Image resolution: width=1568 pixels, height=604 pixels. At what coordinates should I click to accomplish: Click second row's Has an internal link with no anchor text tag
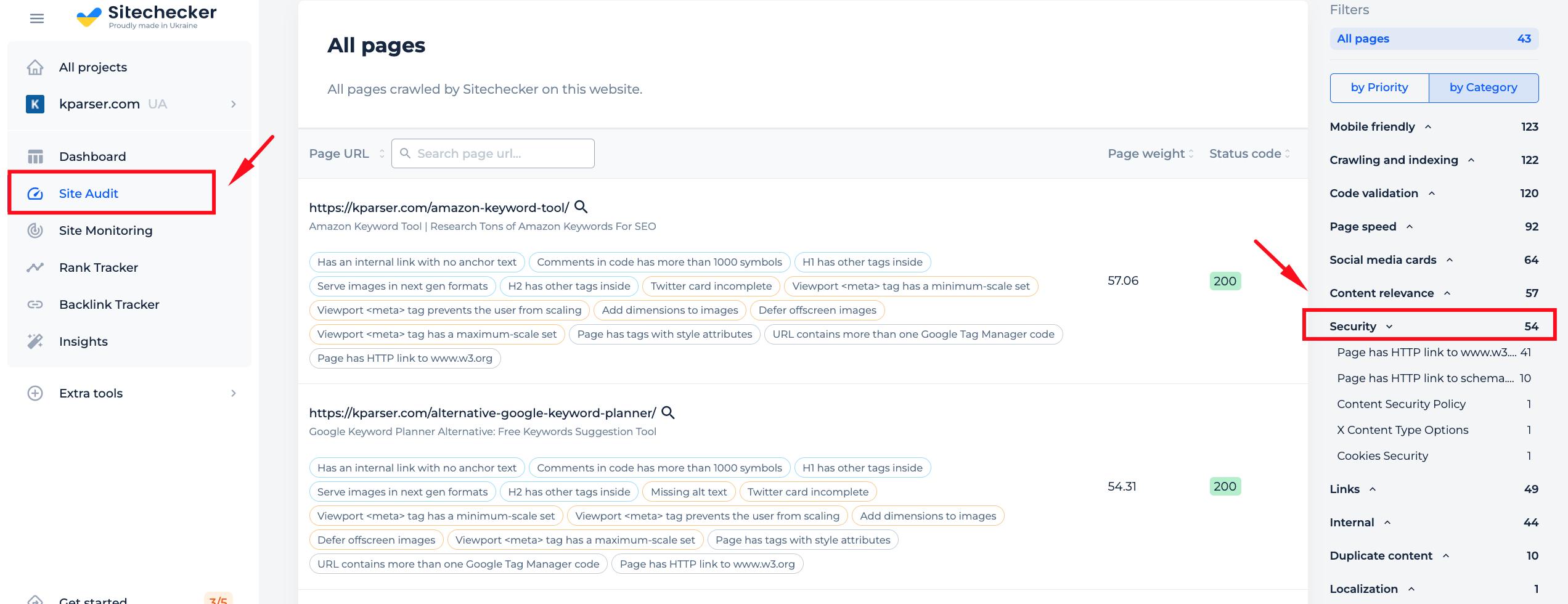(417, 468)
